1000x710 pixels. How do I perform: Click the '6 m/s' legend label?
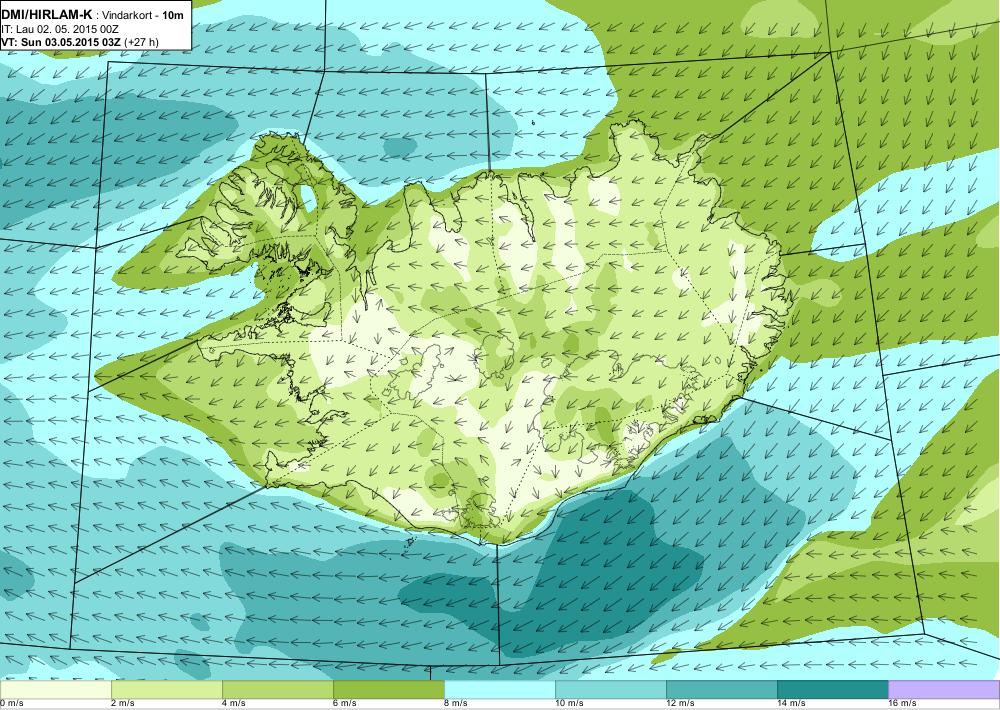point(345,704)
